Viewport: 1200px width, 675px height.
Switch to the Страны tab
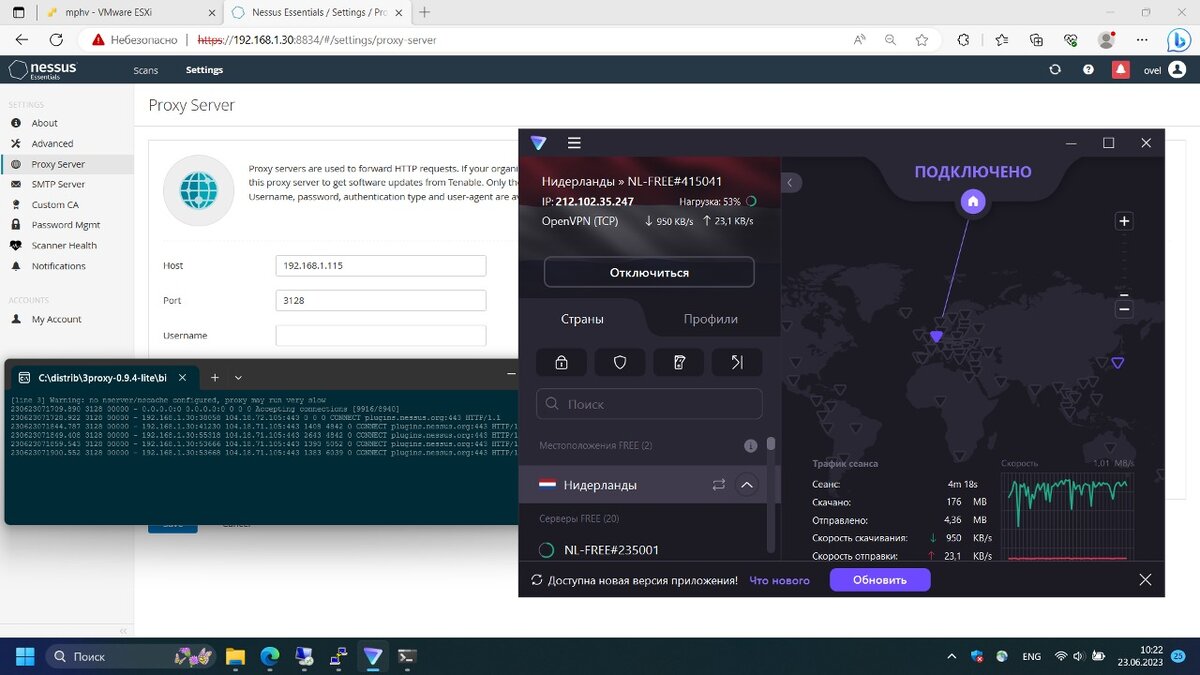tap(582, 319)
